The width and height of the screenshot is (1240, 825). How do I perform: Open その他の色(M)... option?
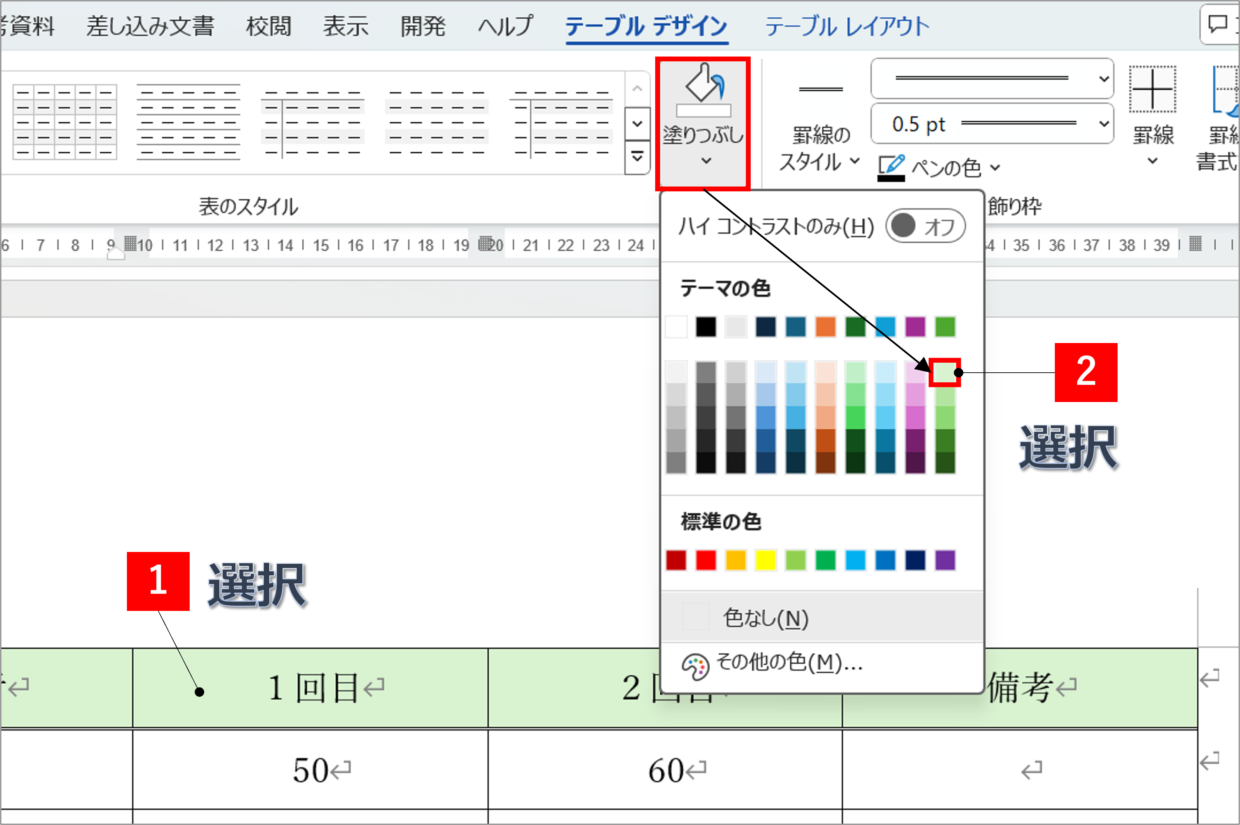[x=822, y=664]
